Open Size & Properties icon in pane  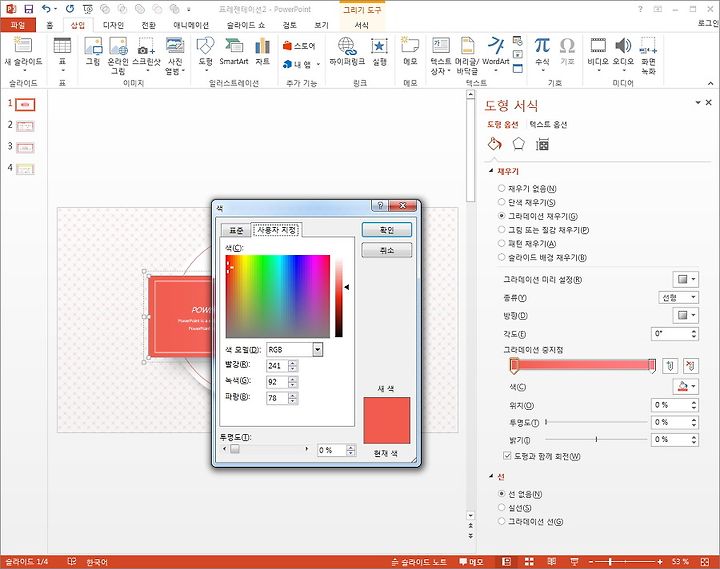tap(542, 144)
